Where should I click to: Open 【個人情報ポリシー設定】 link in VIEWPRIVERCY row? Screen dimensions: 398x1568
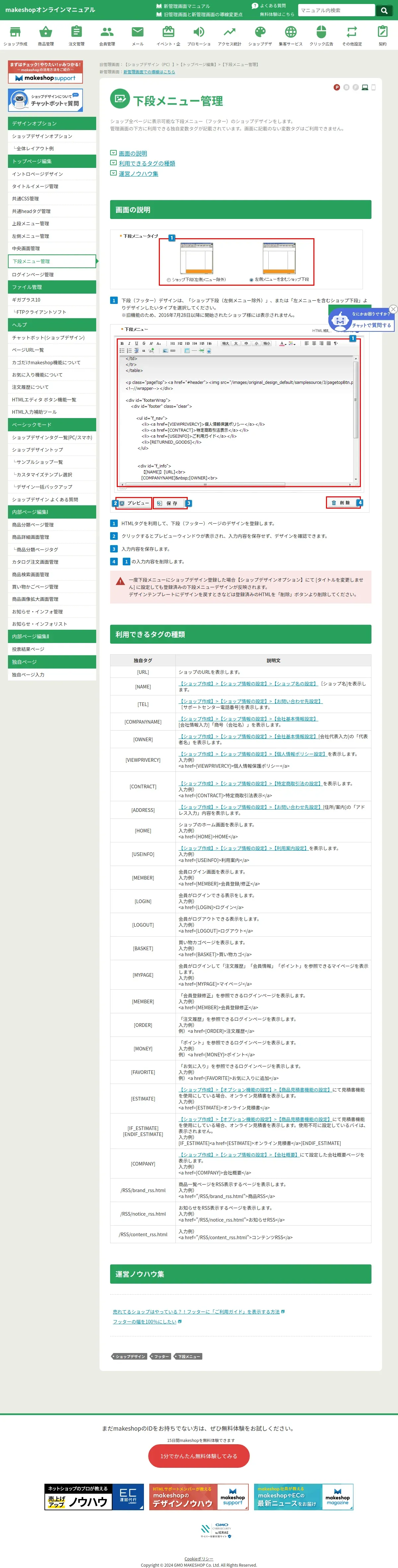[299, 754]
